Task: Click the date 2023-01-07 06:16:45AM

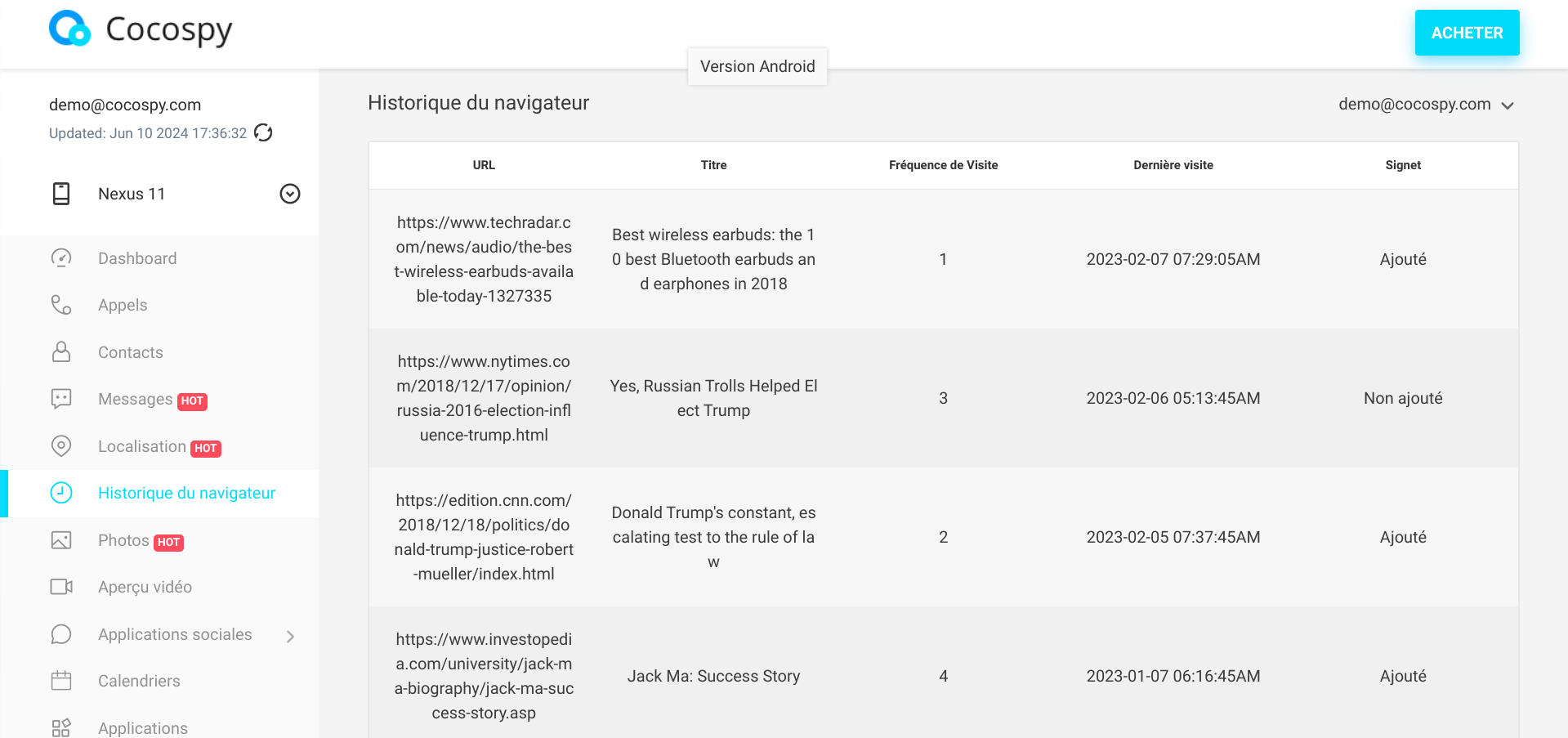Action: click(1173, 676)
